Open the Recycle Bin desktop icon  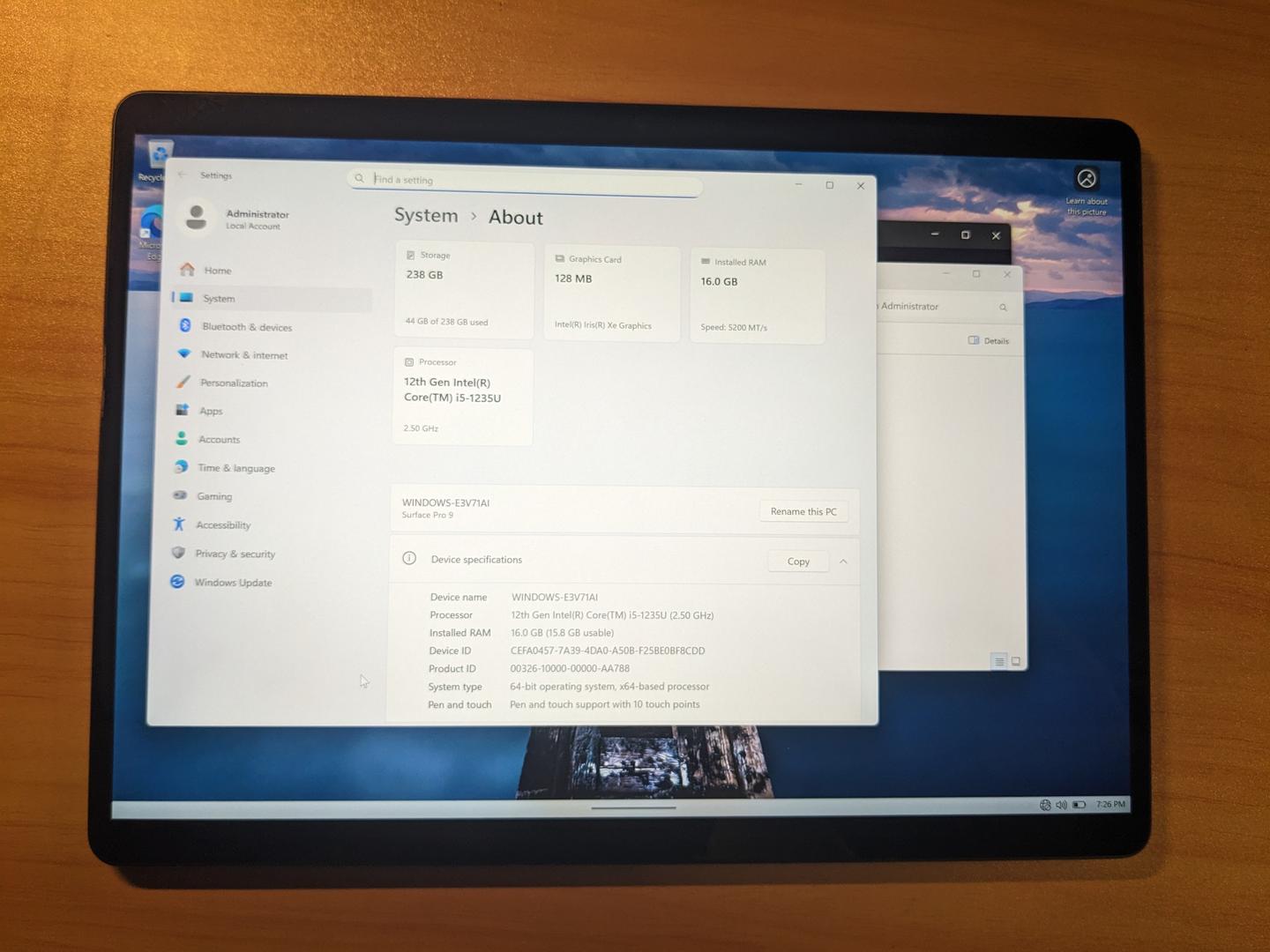pos(159,157)
